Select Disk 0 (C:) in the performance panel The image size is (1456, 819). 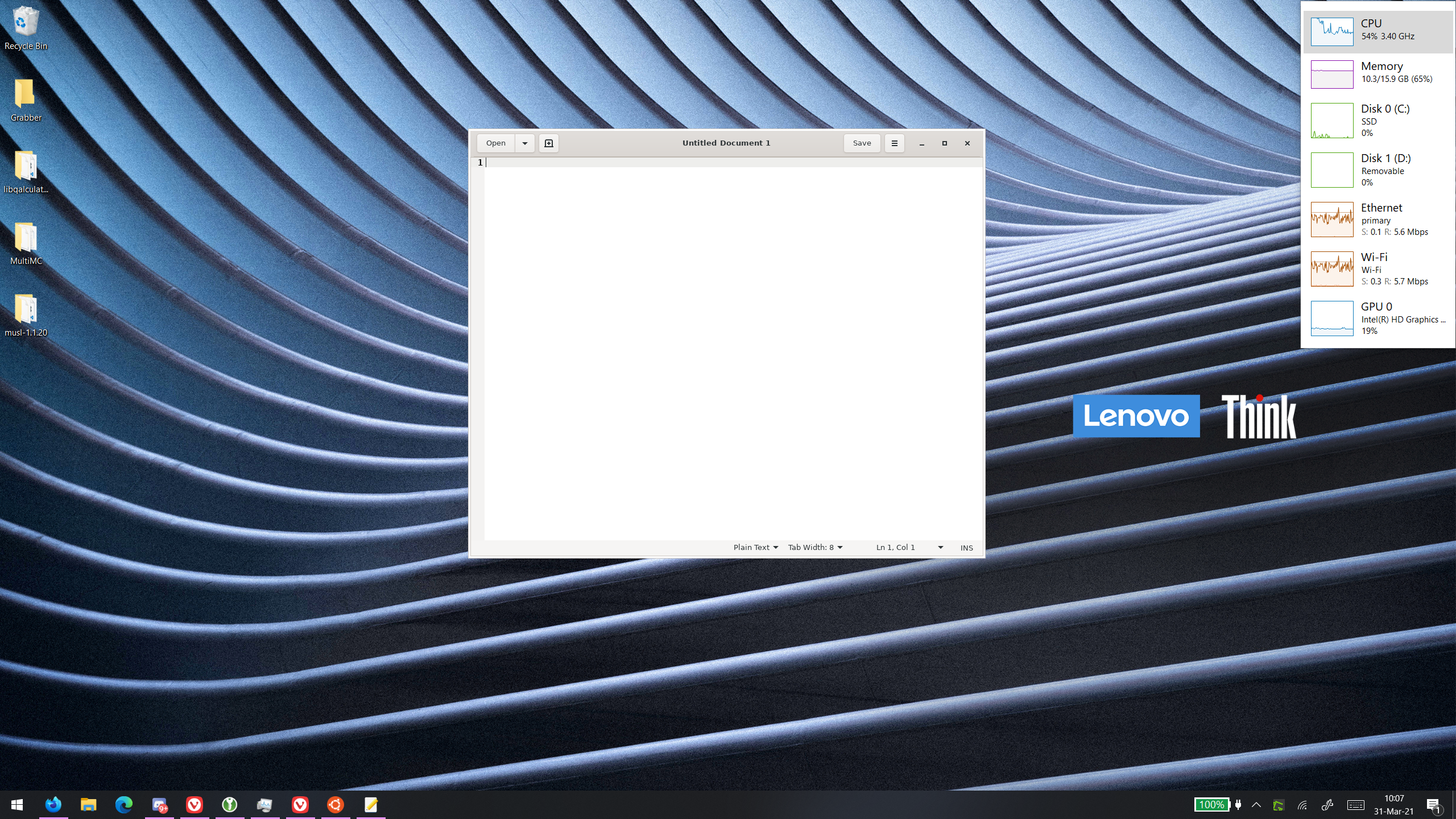pyautogui.click(x=1378, y=120)
